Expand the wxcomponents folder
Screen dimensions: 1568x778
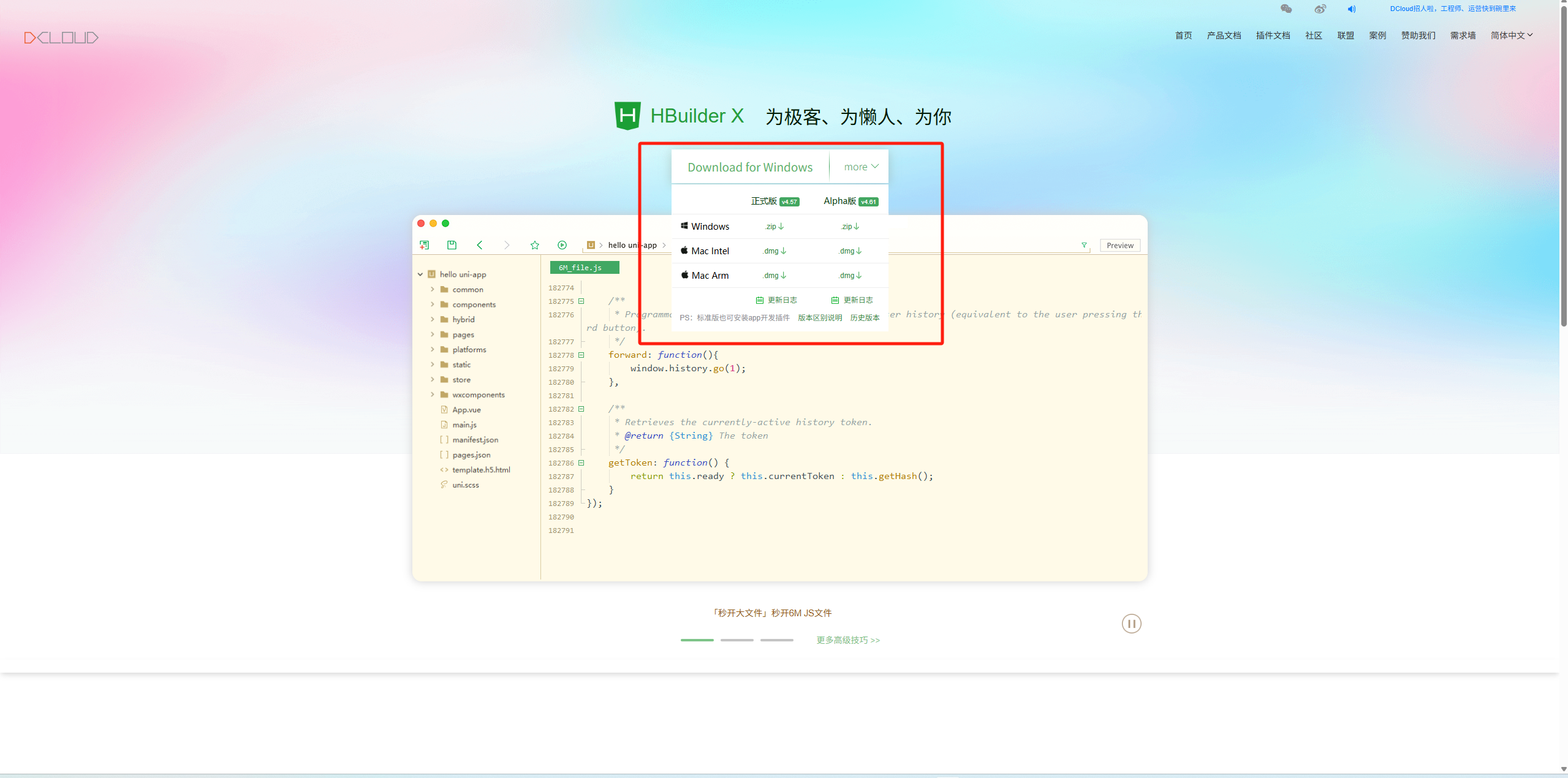click(x=433, y=395)
